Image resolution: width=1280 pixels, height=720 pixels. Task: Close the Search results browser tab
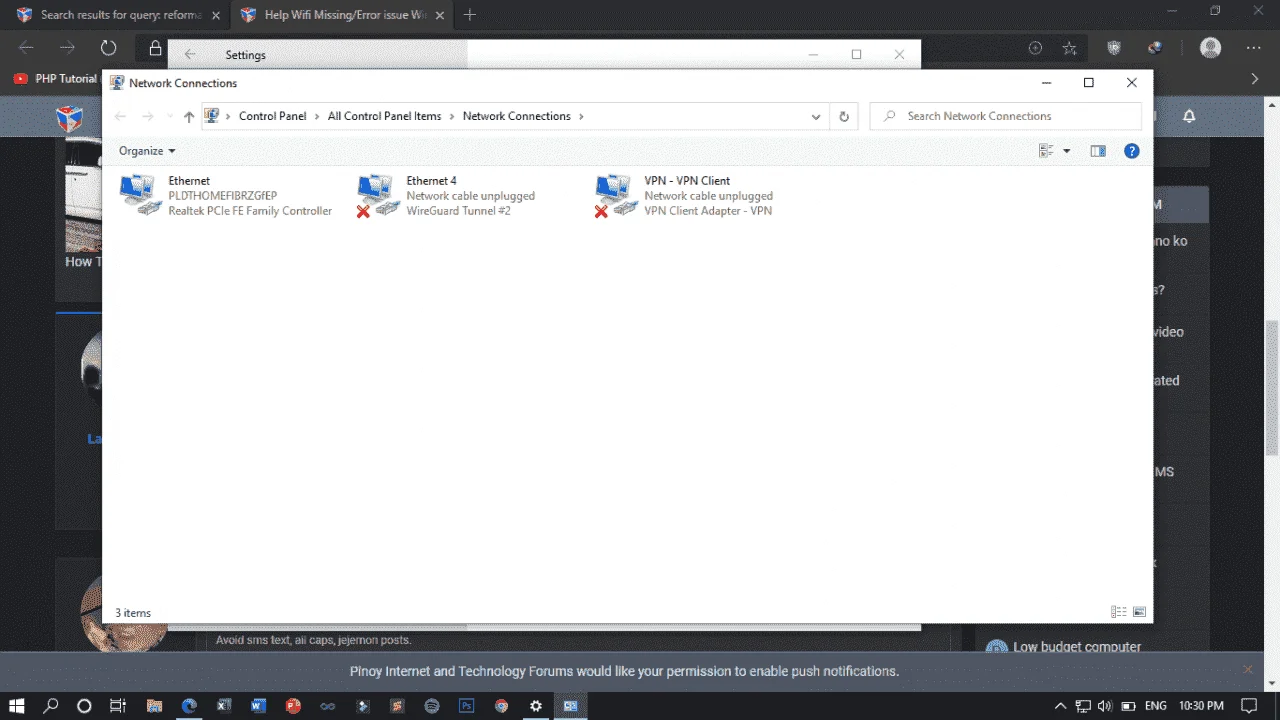(216, 15)
